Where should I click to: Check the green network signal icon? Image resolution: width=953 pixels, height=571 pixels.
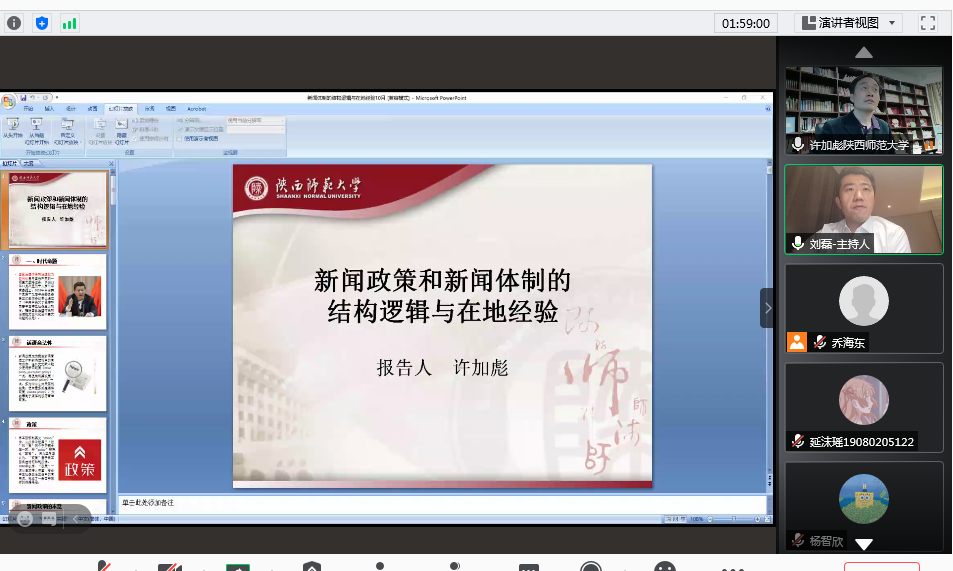click(x=69, y=23)
